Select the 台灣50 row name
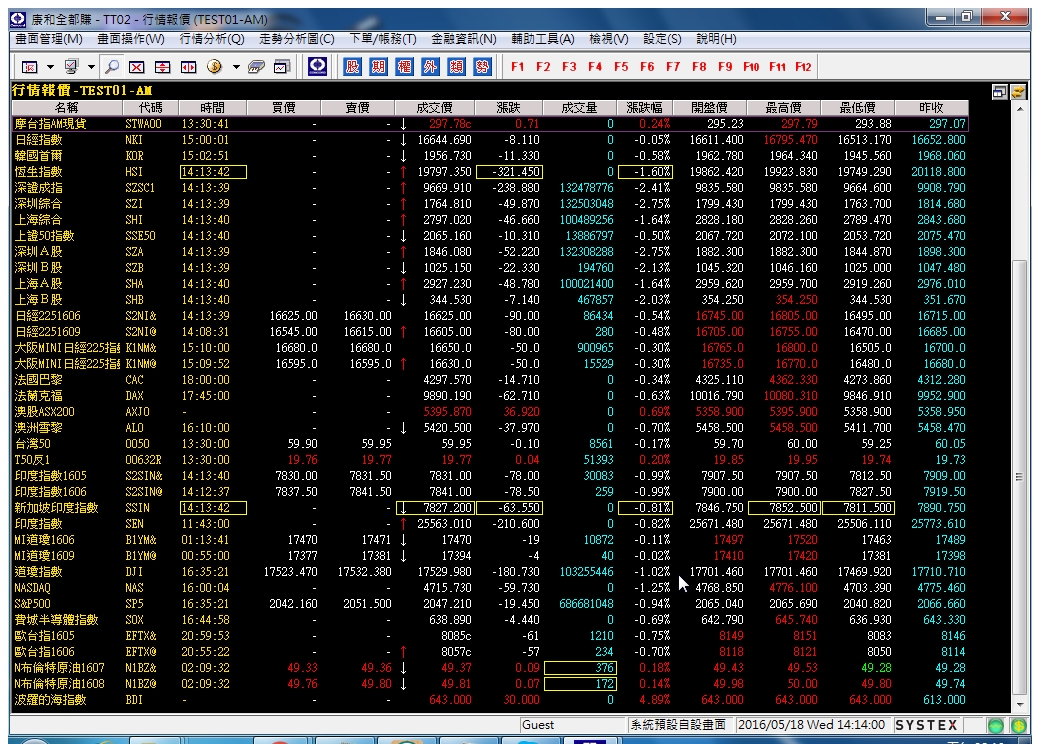1040x744 pixels. [x=32, y=444]
